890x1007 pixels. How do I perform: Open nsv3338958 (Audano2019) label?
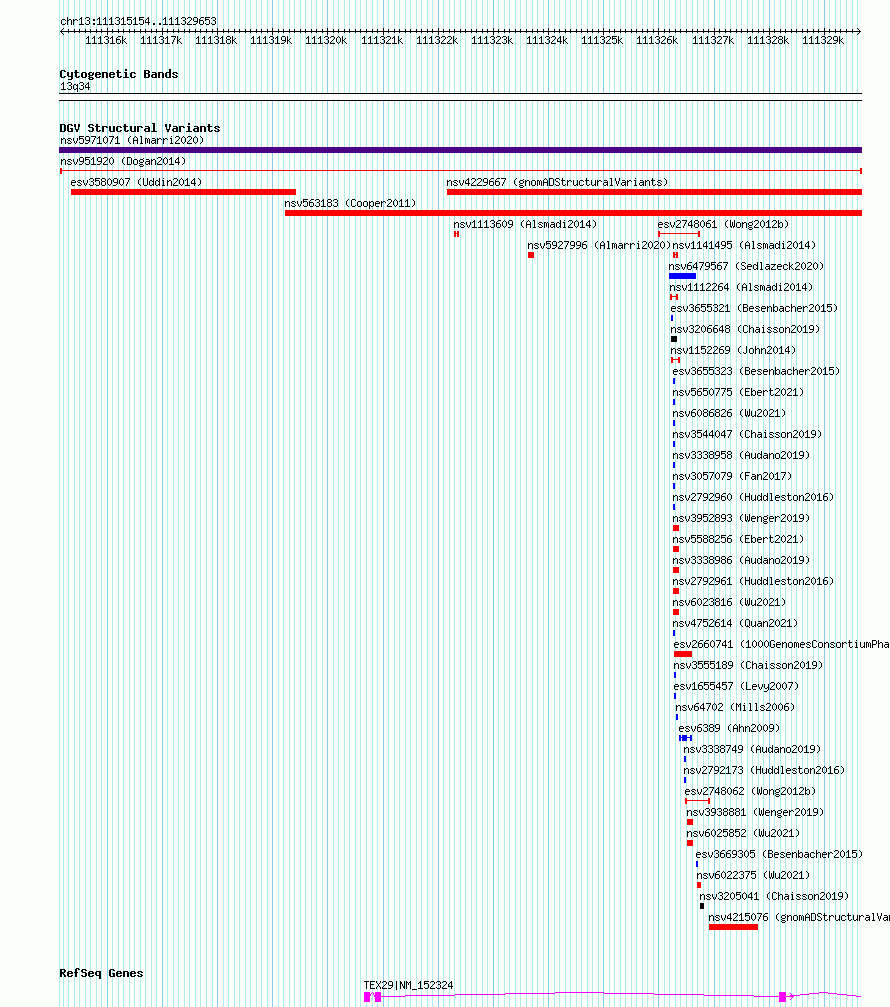[x=741, y=455]
